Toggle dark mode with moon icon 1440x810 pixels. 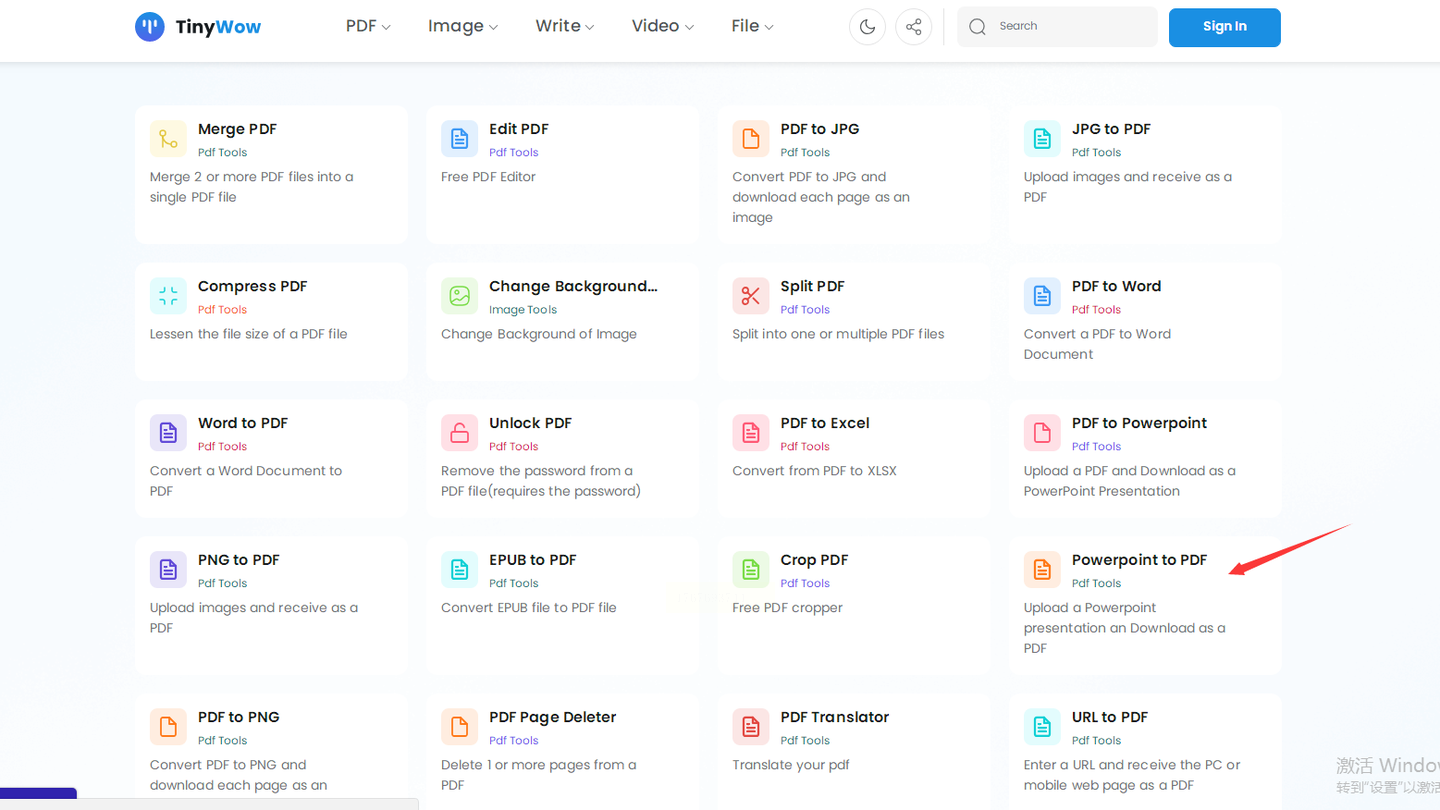pos(867,27)
